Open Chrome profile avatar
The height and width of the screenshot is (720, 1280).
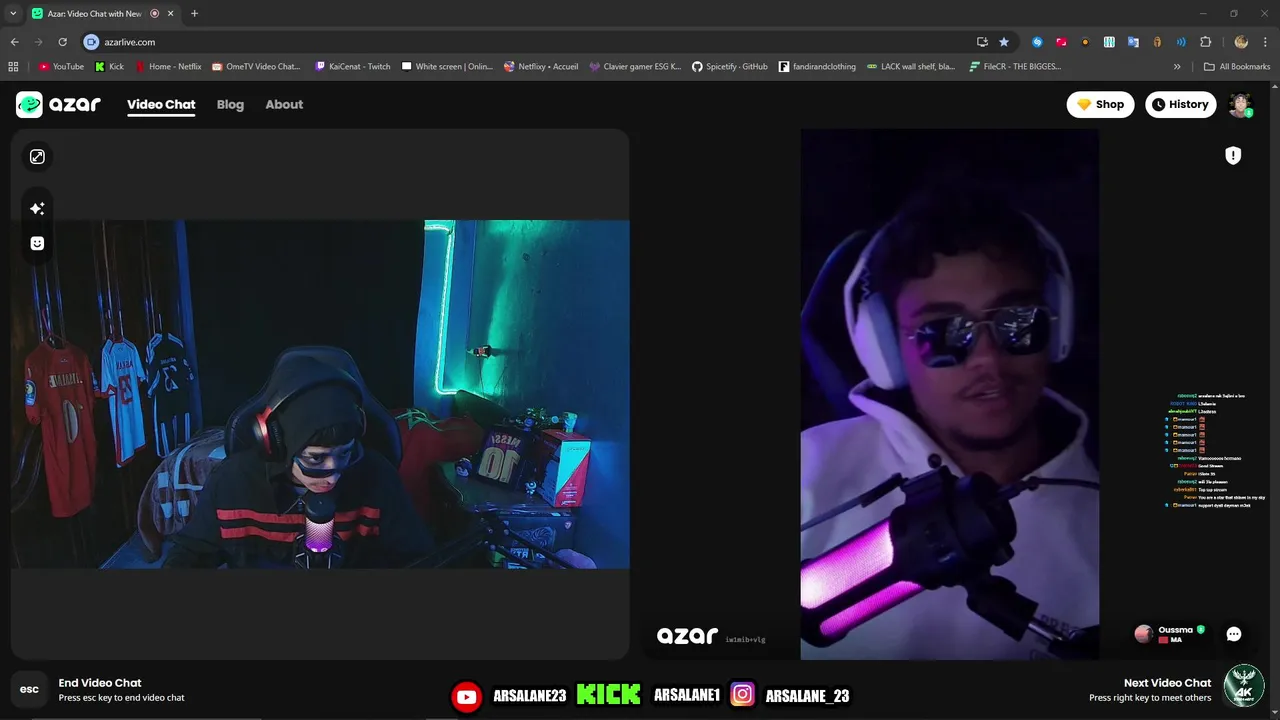tap(1241, 42)
